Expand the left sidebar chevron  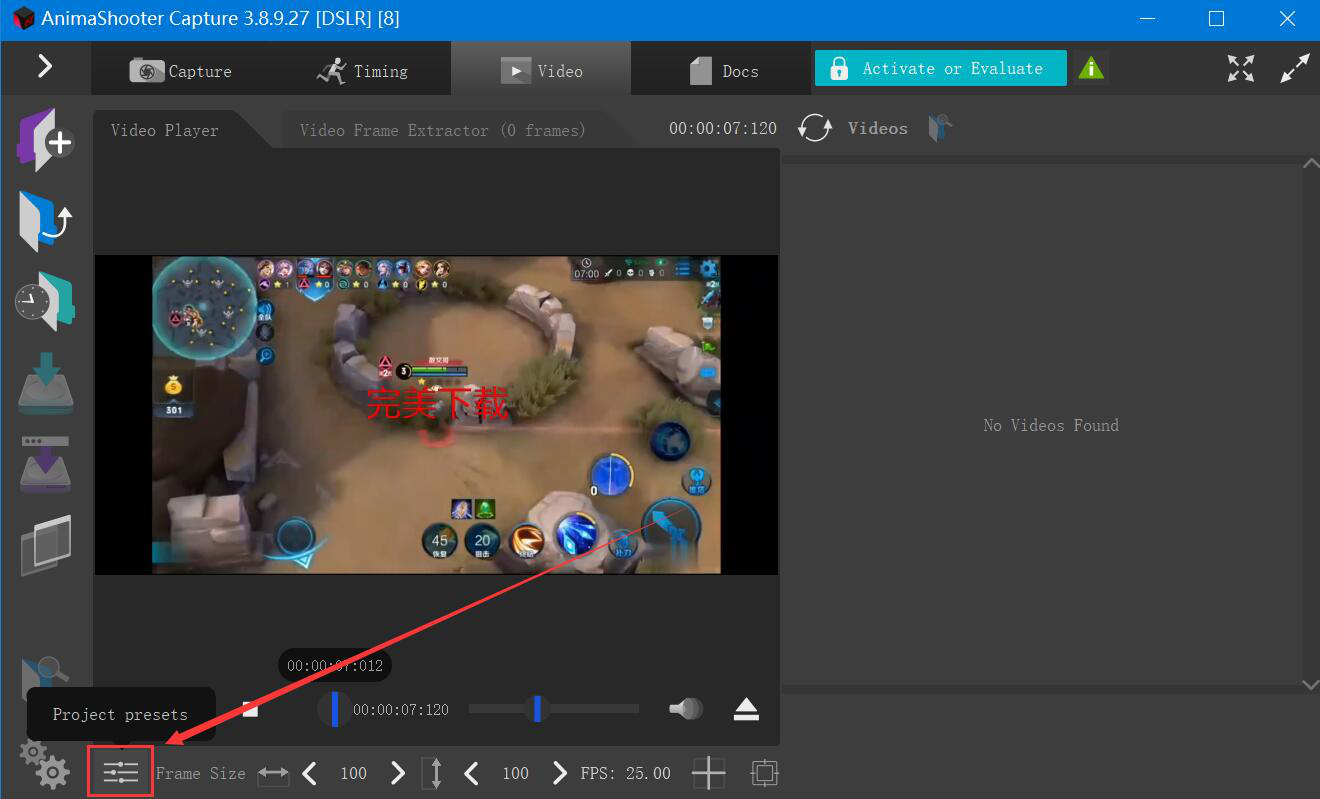pos(45,66)
